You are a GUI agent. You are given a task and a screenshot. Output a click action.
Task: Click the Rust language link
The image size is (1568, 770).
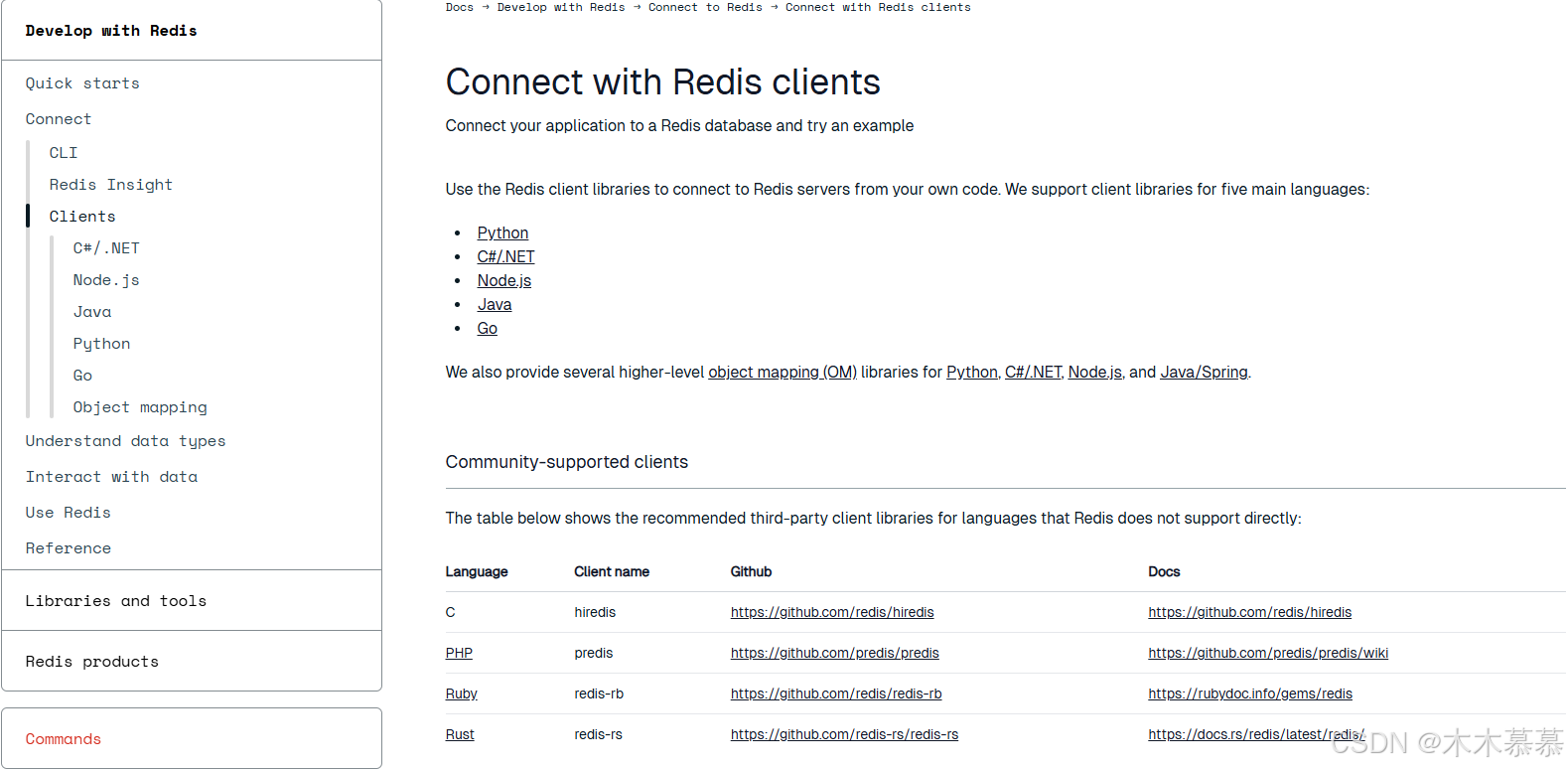point(460,734)
